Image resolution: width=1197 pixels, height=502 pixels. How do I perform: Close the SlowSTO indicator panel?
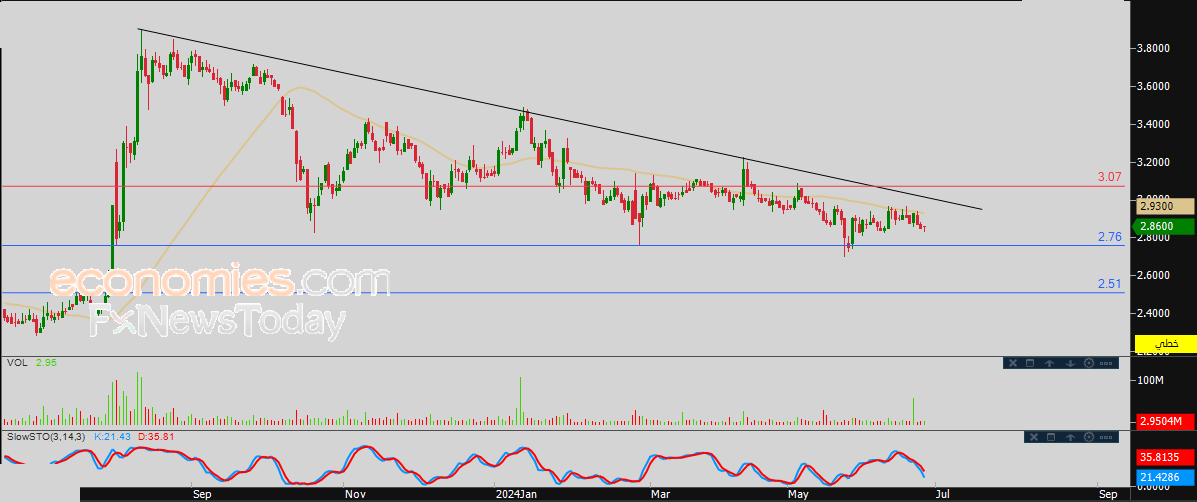pyautogui.click(x=1034, y=437)
